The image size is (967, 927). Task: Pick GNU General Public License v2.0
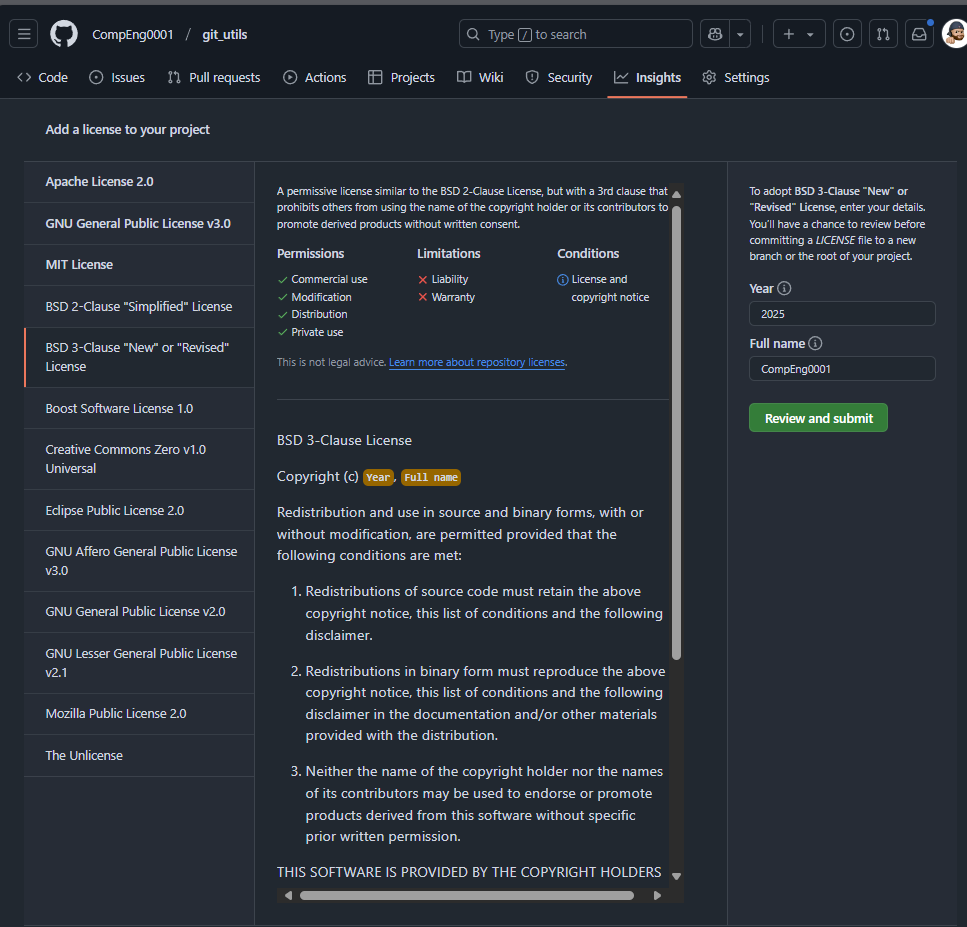pyautogui.click(x=139, y=612)
